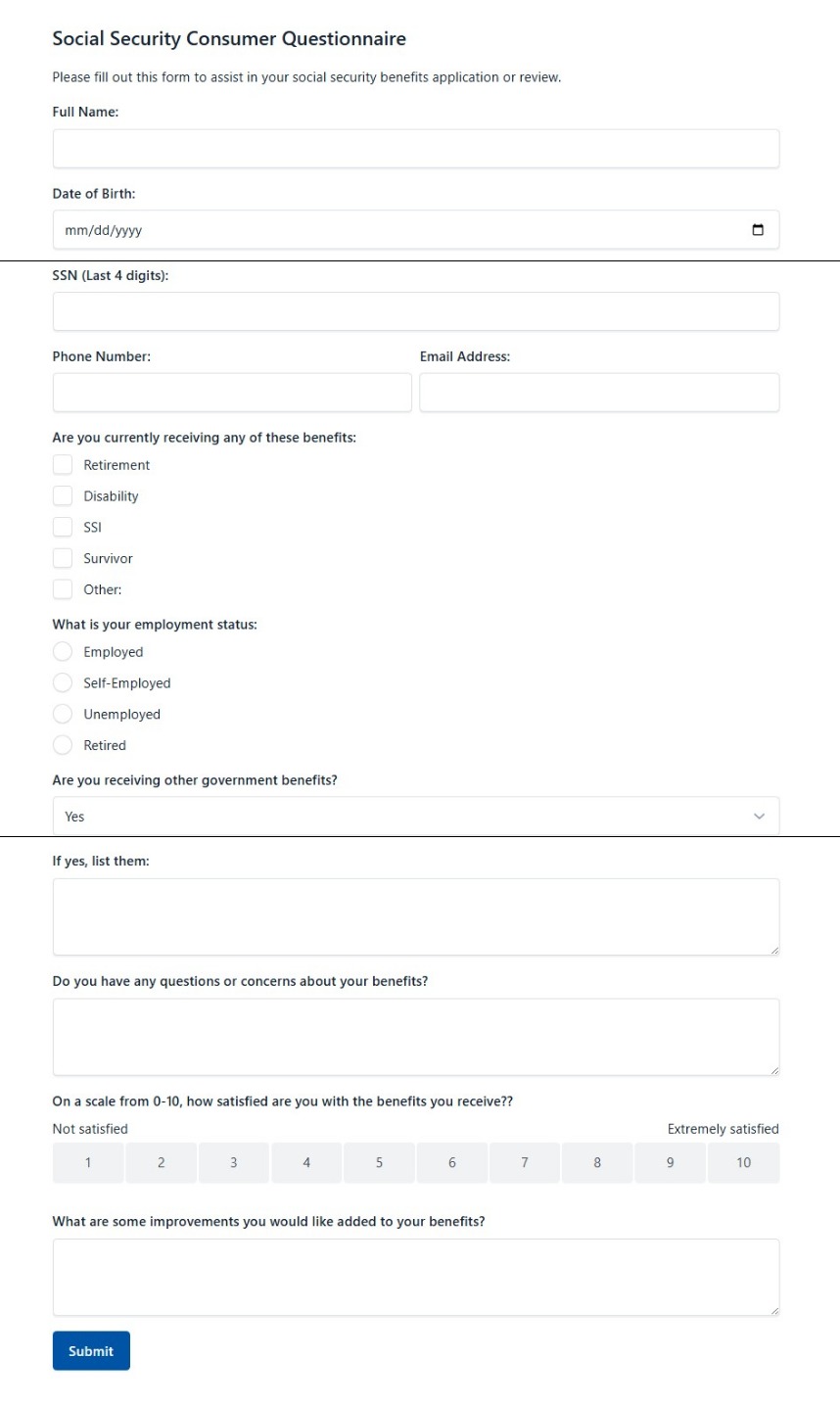Select the Retired radio button
Screen dimensions: 840x1404
[63, 745]
